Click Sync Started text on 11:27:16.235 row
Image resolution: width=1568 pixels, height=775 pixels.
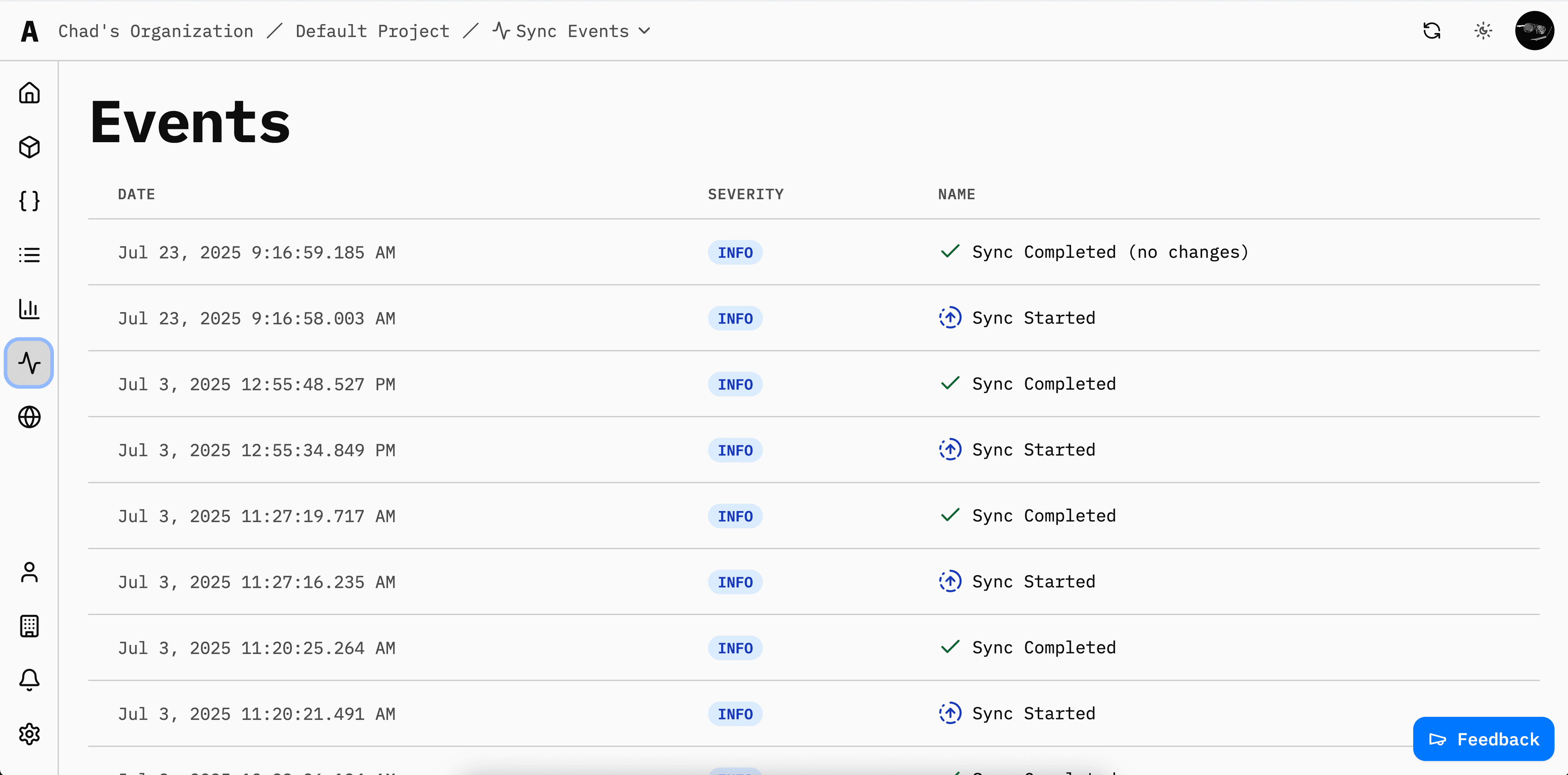click(x=1033, y=581)
